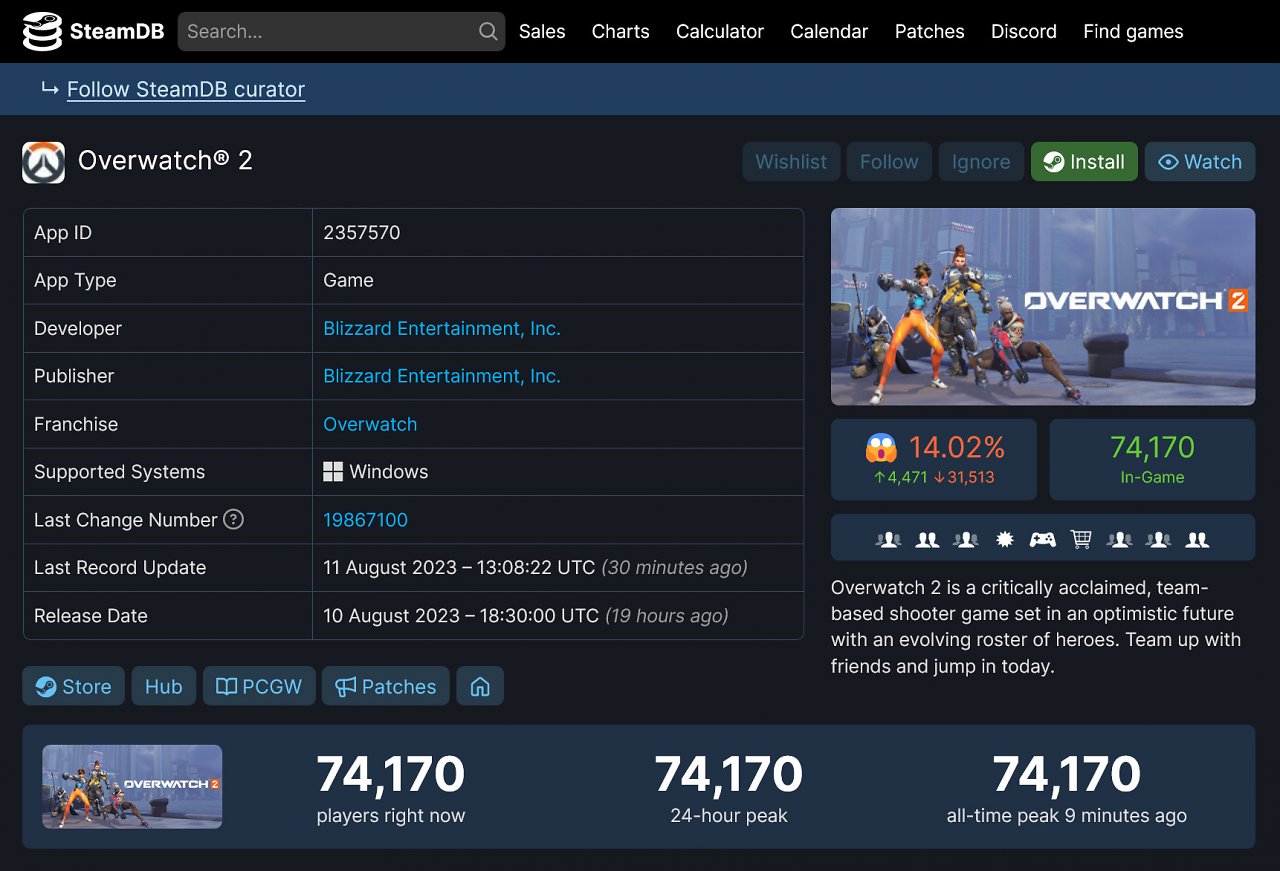Select the App ID value 2357570
The image size is (1280, 871).
coord(362,232)
